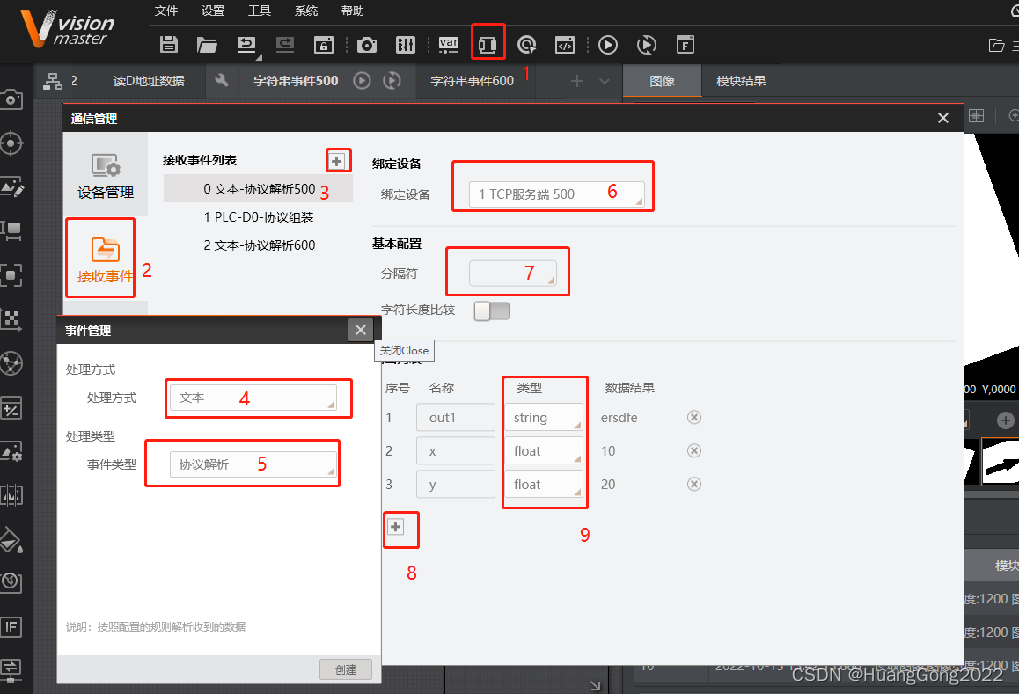
Task: Open the 处理方式 dropdown showing 文本
Action: (x=253, y=397)
